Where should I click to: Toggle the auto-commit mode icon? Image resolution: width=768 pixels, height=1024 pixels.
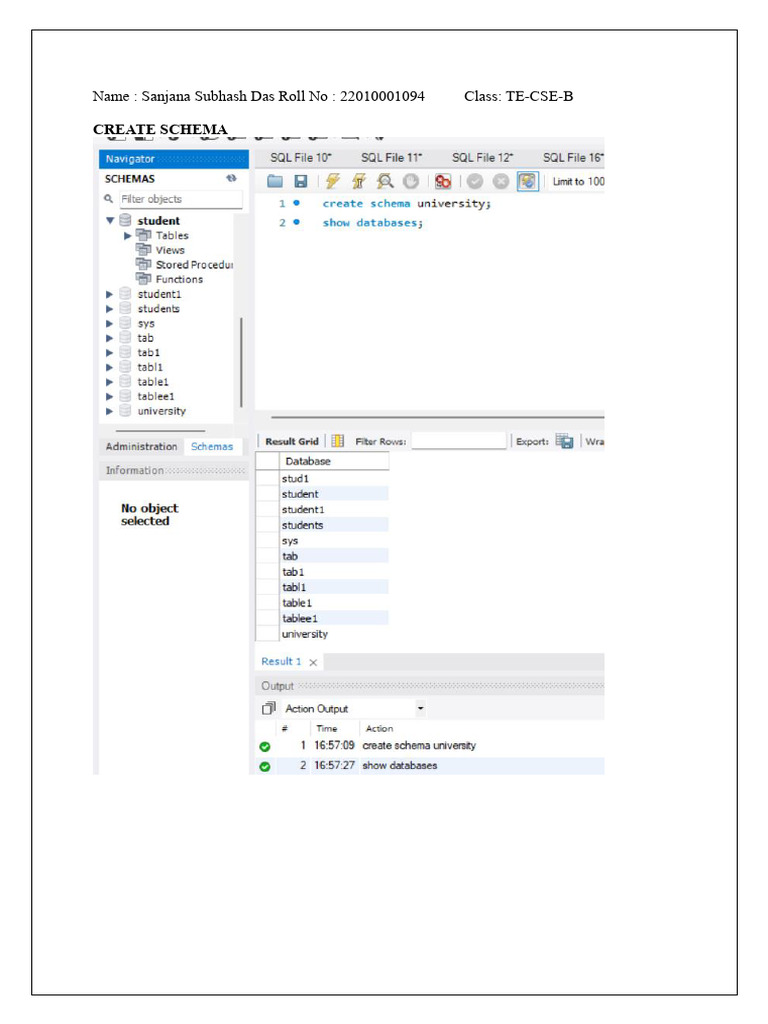pos(528,181)
